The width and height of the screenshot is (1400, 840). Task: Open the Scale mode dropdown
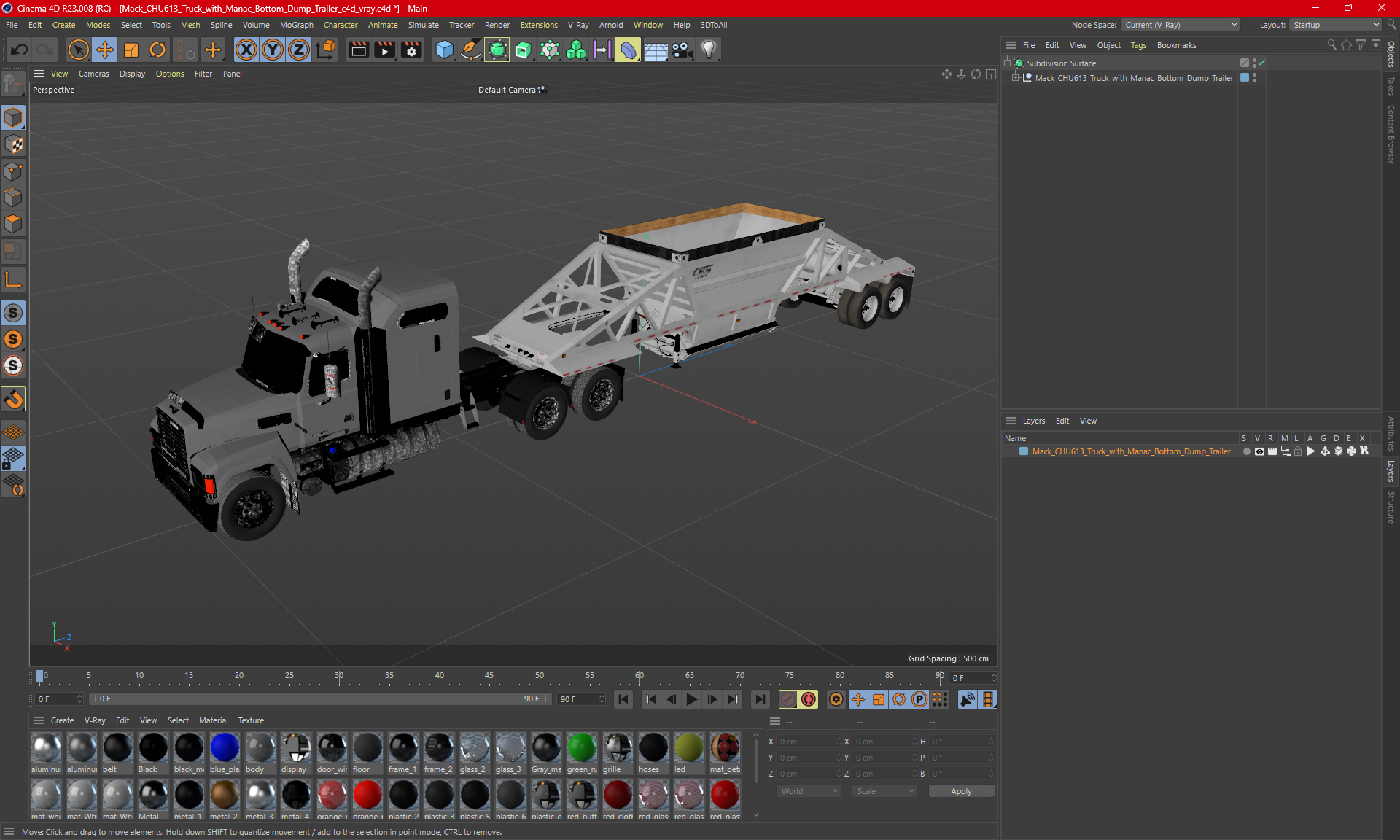[884, 791]
